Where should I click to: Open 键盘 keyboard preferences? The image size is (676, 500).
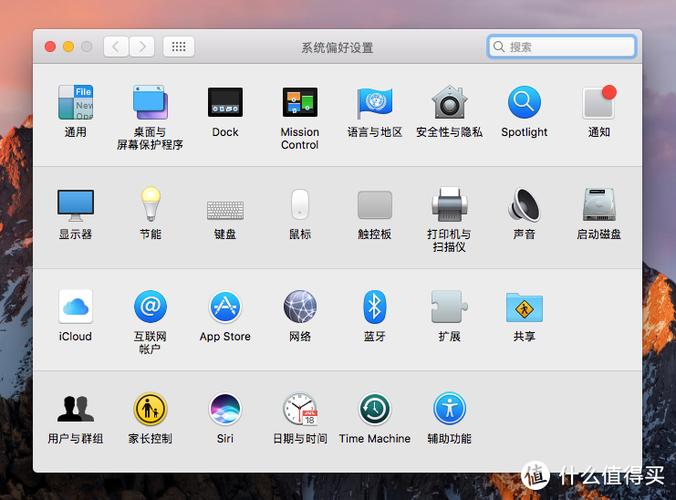pos(225,210)
